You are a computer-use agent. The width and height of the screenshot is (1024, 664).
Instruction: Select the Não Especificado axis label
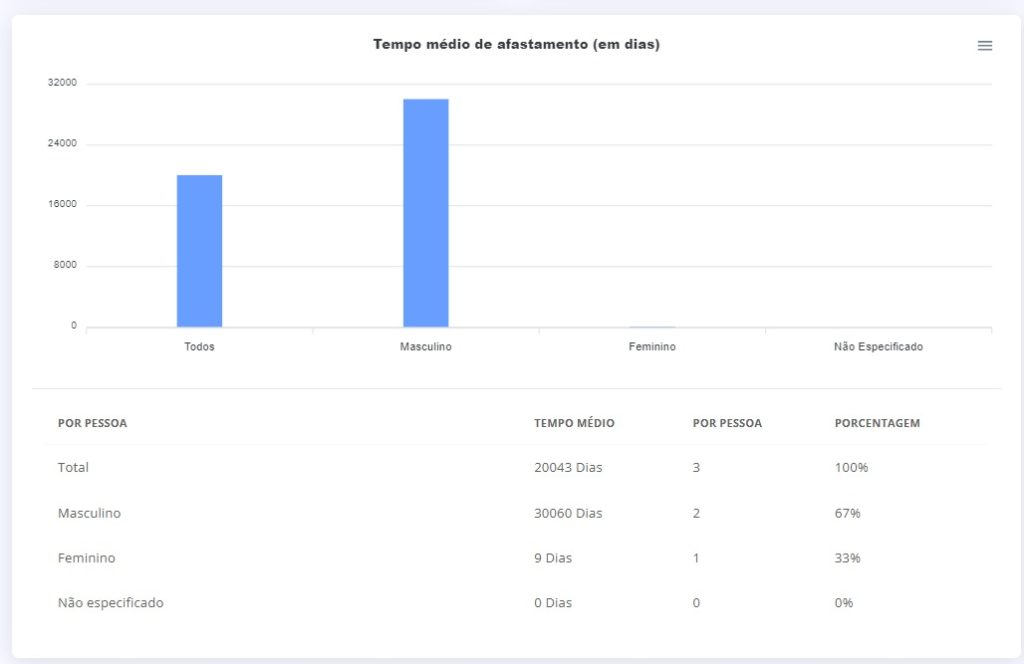(878, 347)
